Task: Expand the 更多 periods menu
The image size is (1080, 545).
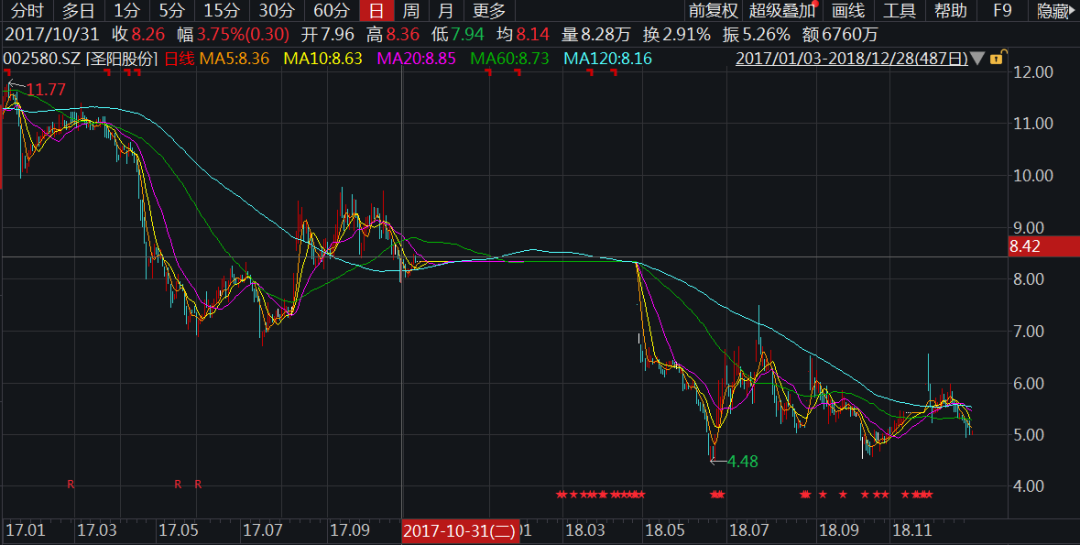Action: [x=489, y=11]
